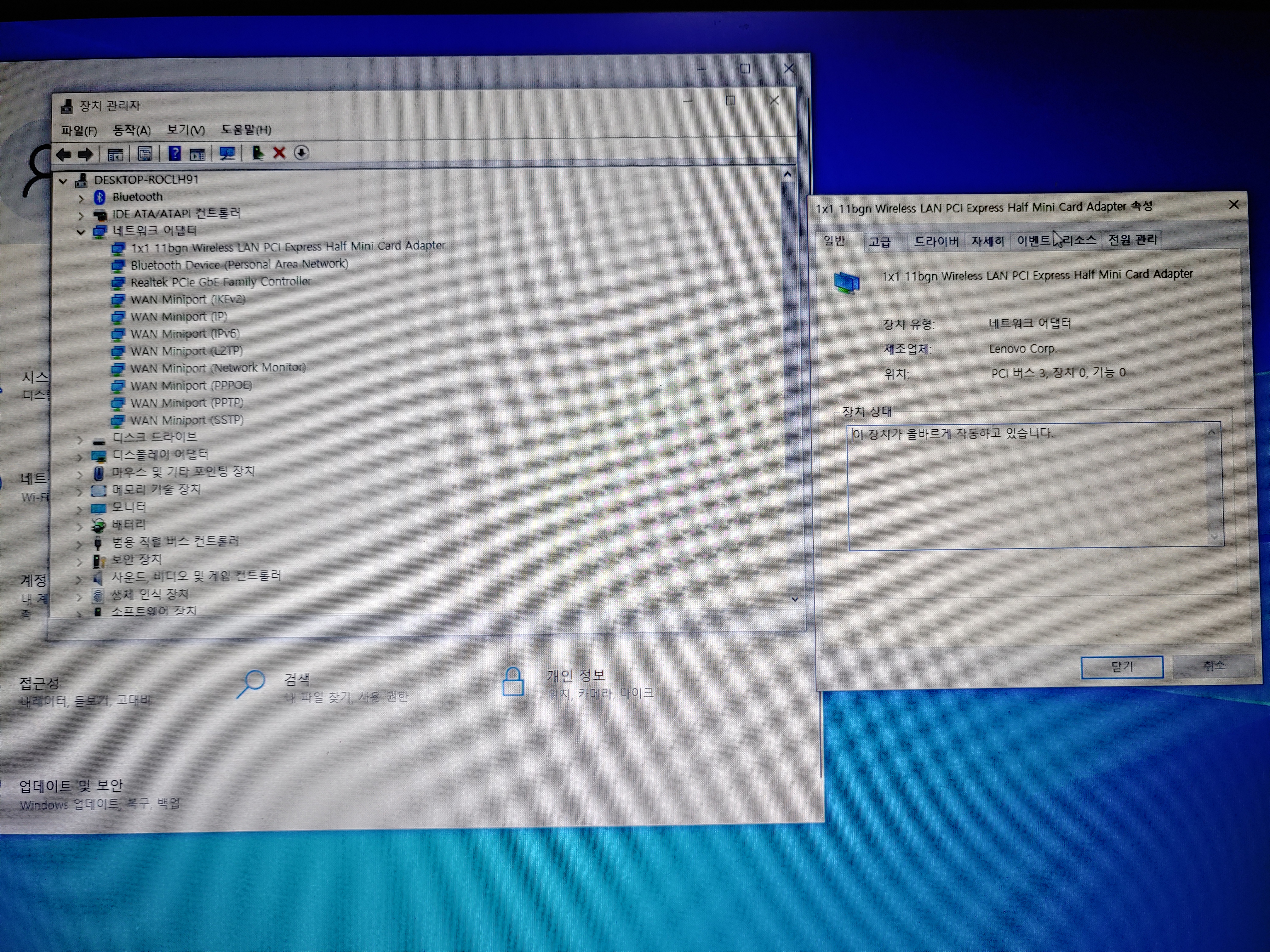Click the action pane toolbar icon beside Help
Viewport: 1270px width, 952px height.
(197, 154)
